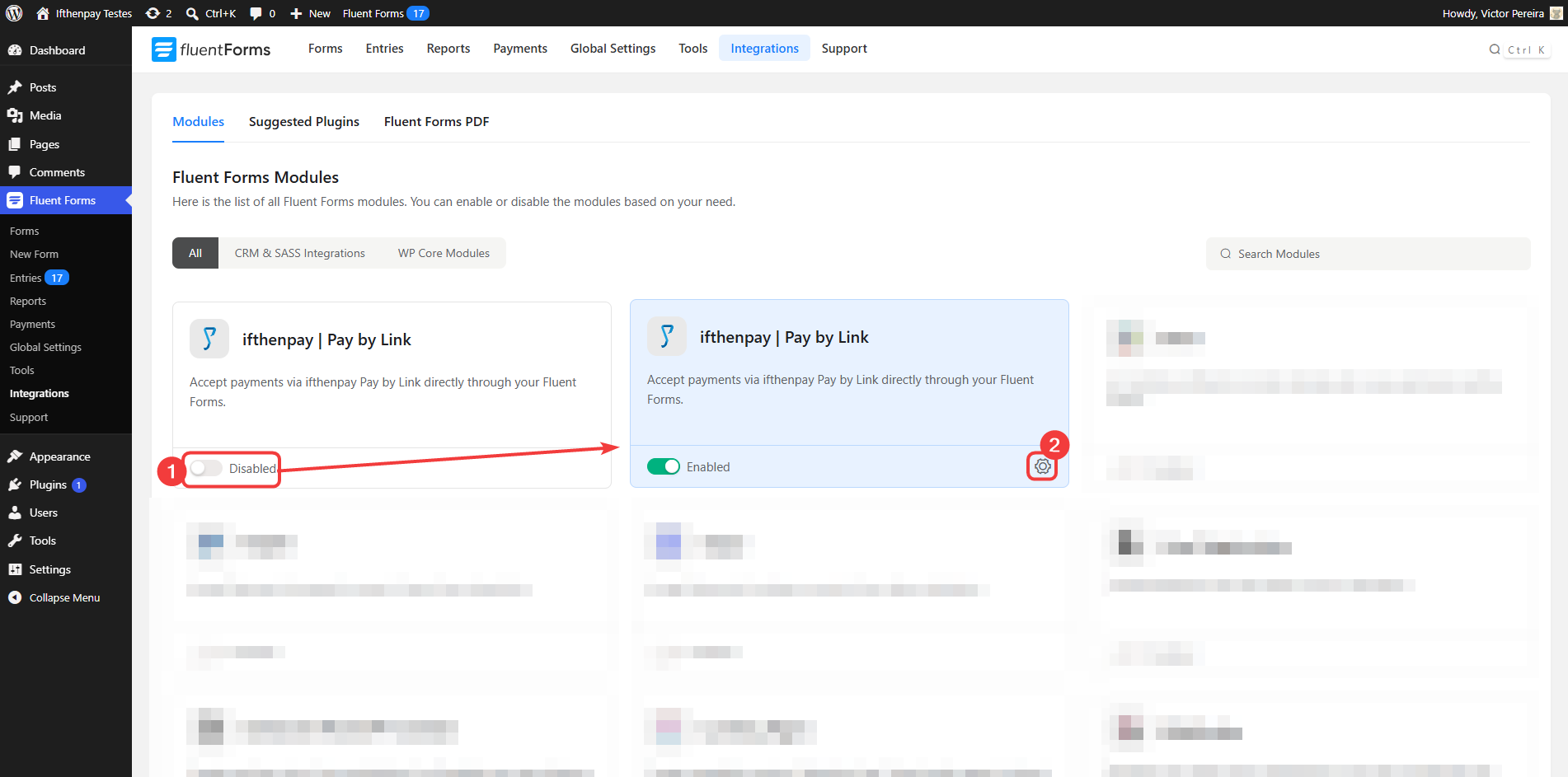
Task: Click the top-right Ctrl K search icon
Action: [x=1495, y=49]
